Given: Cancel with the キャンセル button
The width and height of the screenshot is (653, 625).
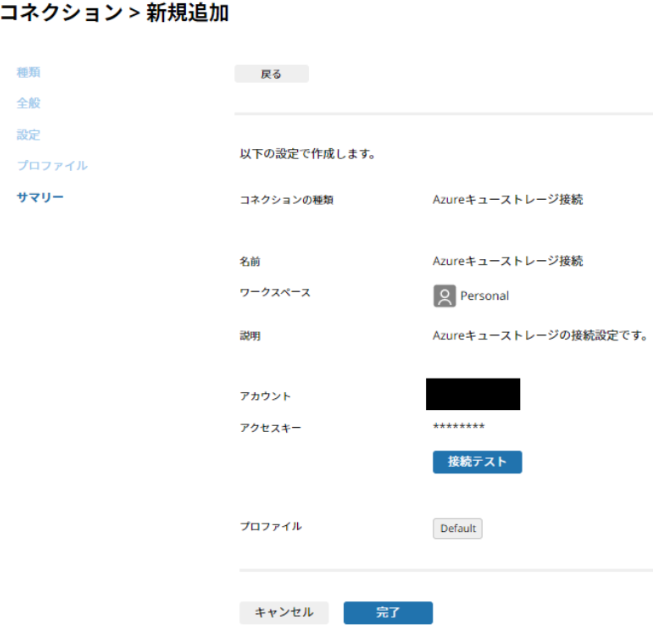Looking at the screenshot, I should (284, 613).
